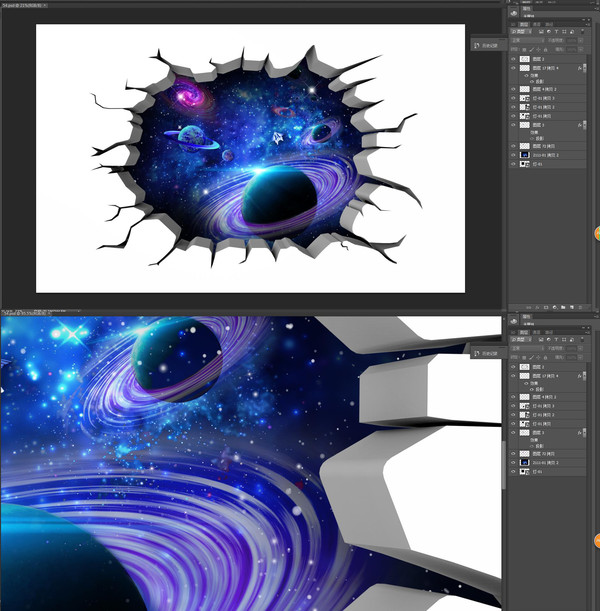The image size is (600, 611).
Task: Click fill value field in upper panel
Action: pos(572,49)
